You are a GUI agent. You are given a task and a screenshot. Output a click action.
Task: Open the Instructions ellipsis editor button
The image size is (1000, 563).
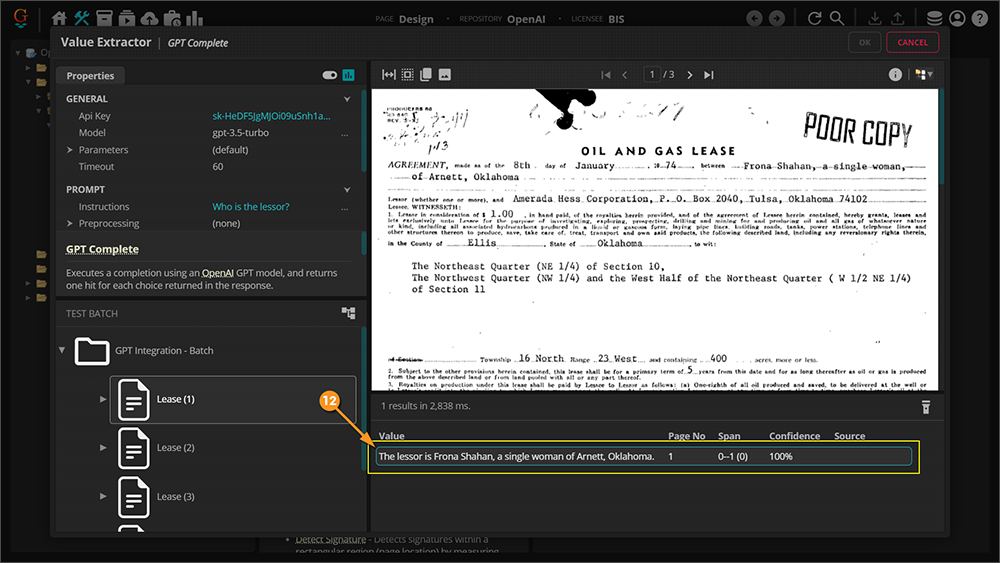(344, 207)
